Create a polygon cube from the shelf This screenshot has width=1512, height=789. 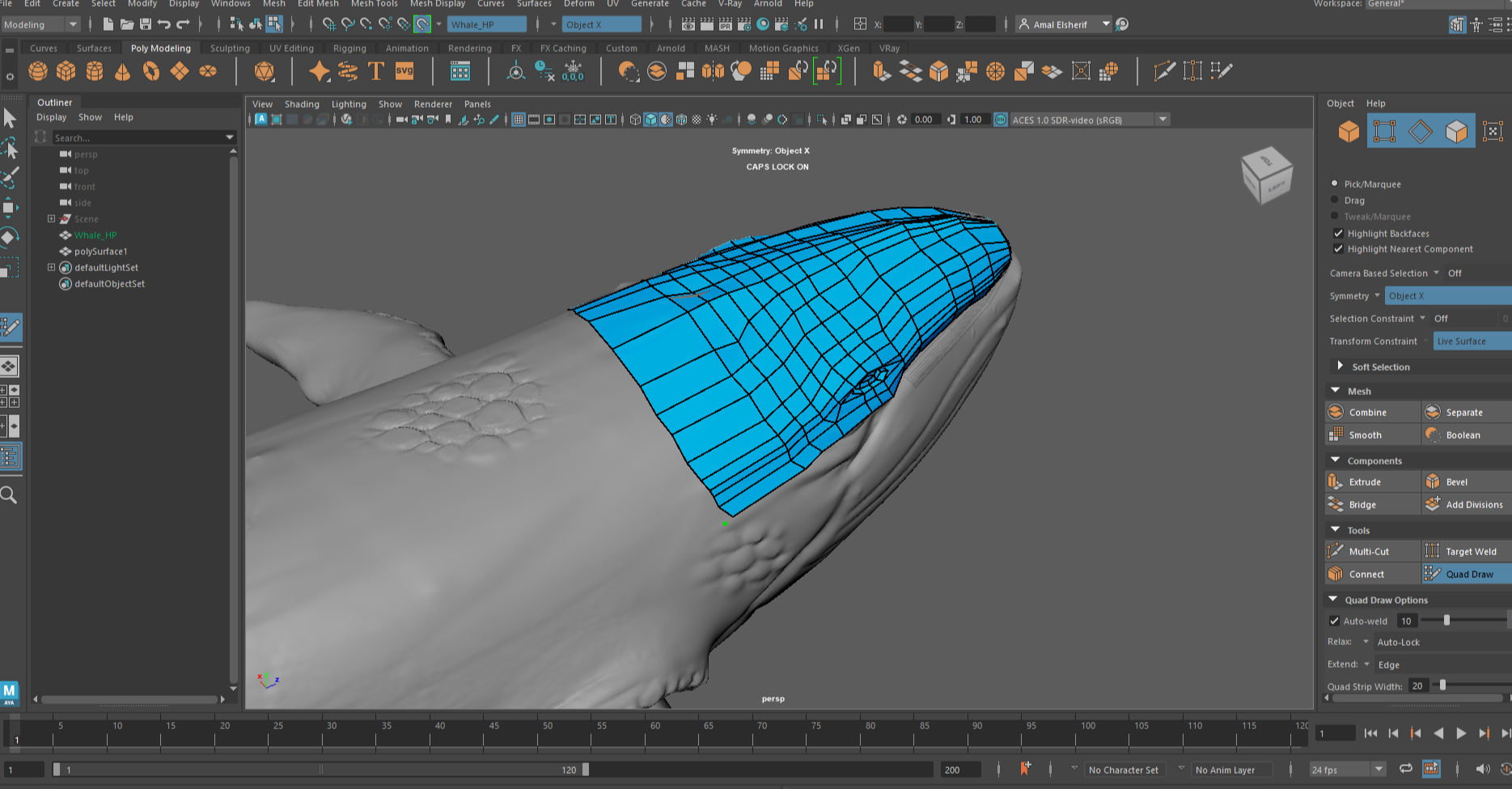coord(66,71)
